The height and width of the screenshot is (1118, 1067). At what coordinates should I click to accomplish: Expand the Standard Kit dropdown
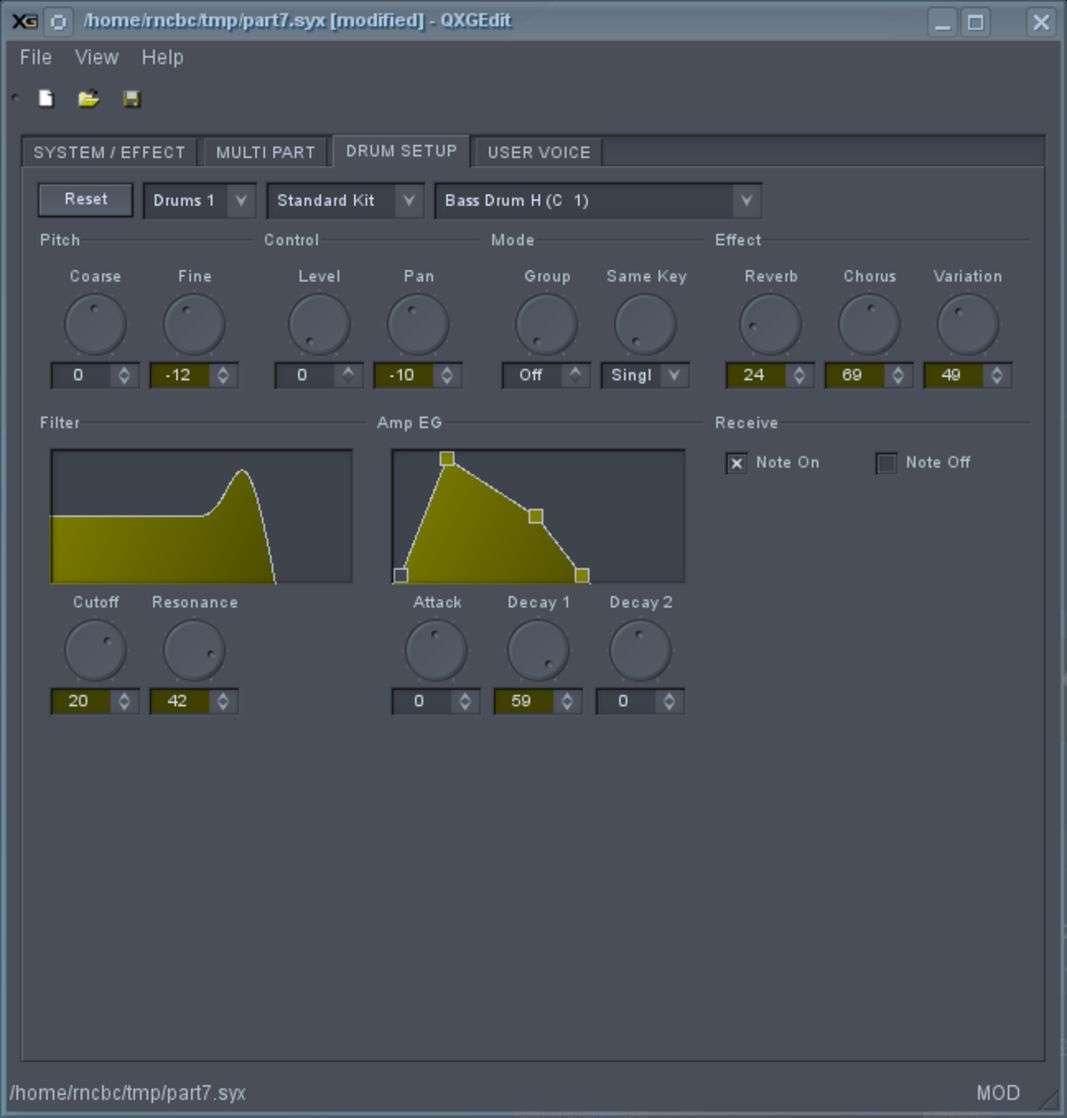click(345, 200)
